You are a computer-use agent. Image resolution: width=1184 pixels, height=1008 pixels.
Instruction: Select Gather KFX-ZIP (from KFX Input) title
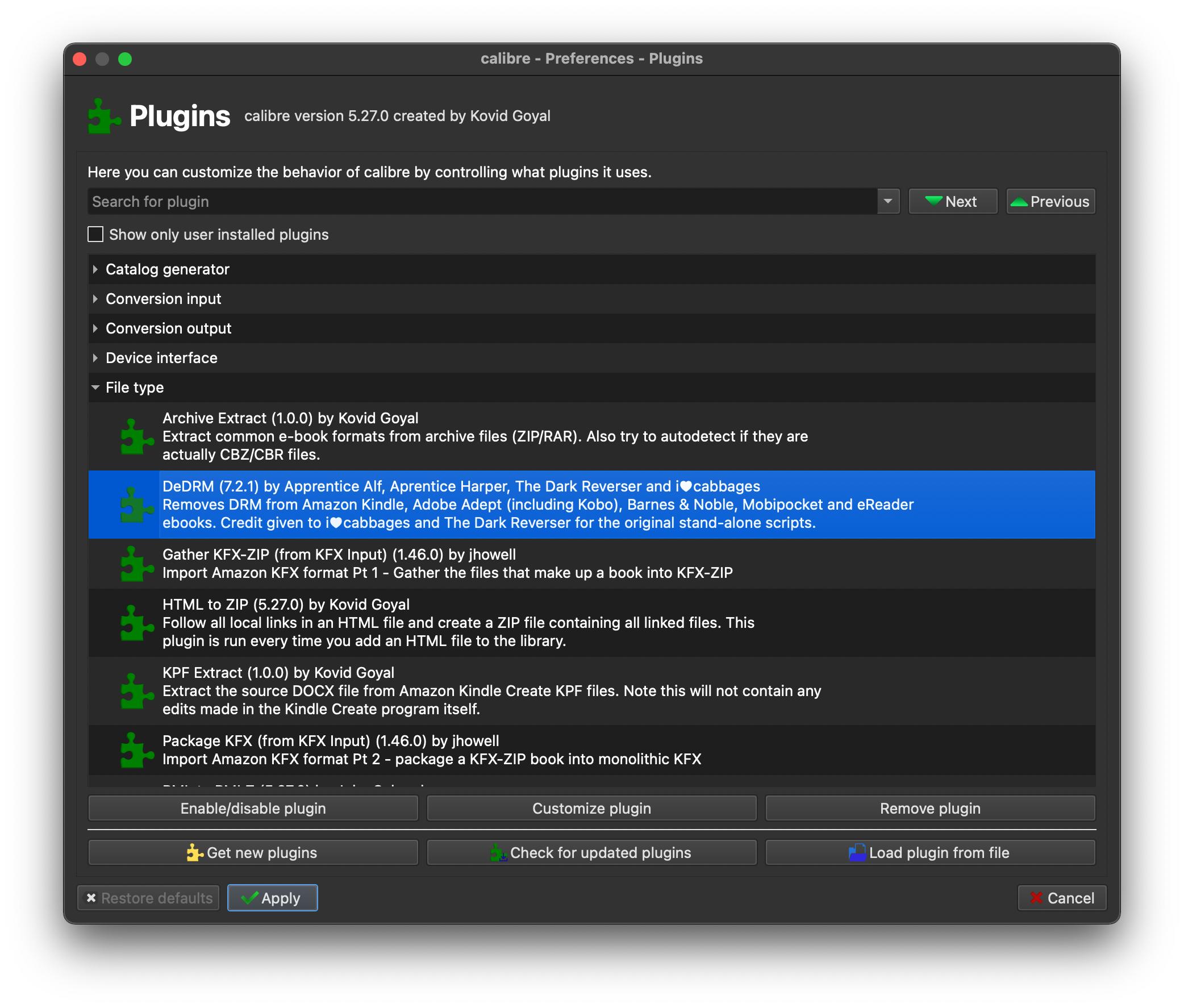point(339,554)
